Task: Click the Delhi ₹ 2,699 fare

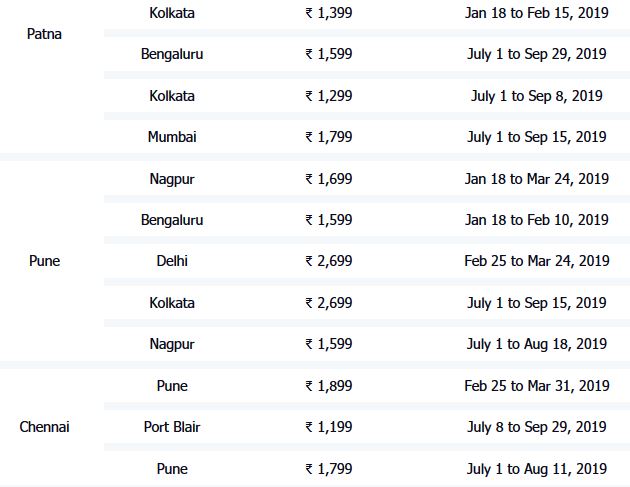Action: 329,261
